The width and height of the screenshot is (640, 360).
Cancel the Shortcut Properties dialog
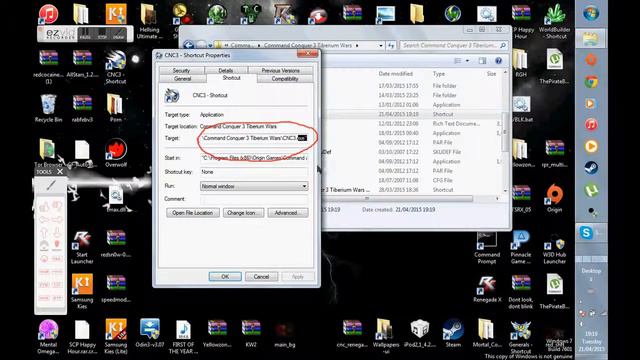click(x=261, y=276)
